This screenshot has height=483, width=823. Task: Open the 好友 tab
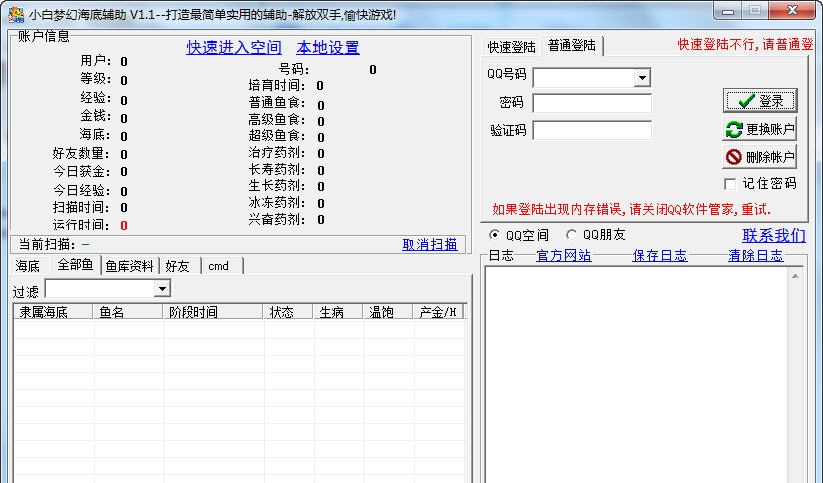coord(177,266)
